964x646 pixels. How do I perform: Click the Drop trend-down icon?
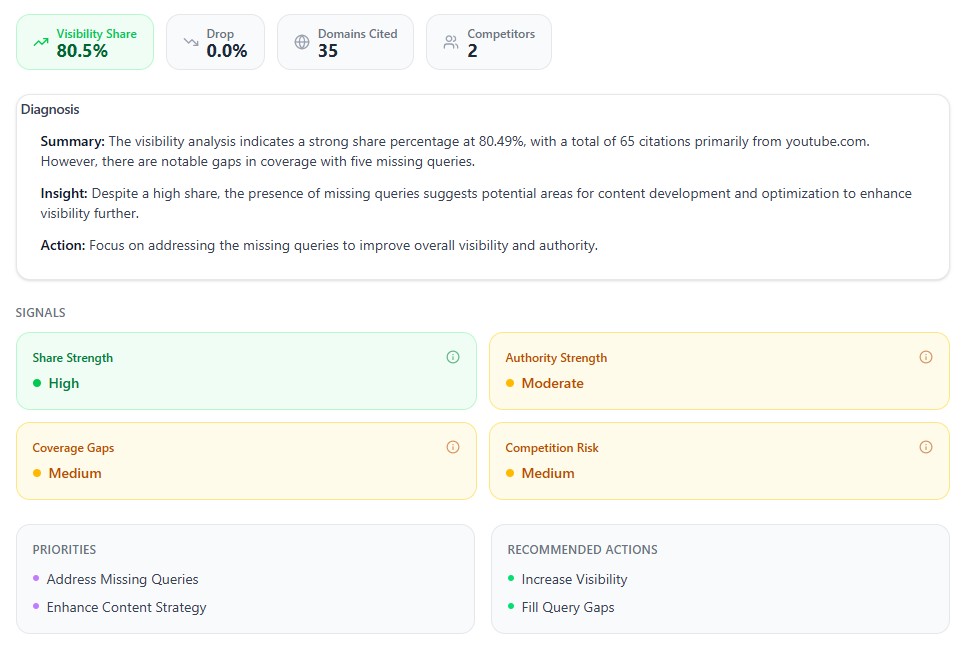click(191, 42)
